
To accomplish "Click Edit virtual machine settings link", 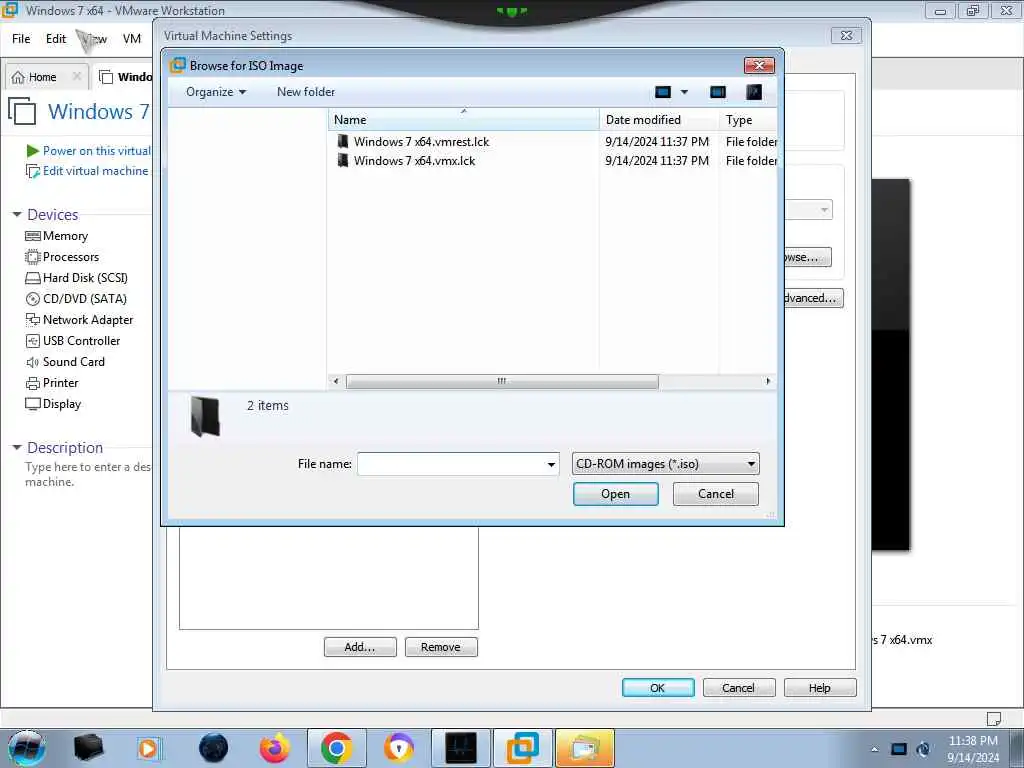I will tap(88, 171).
